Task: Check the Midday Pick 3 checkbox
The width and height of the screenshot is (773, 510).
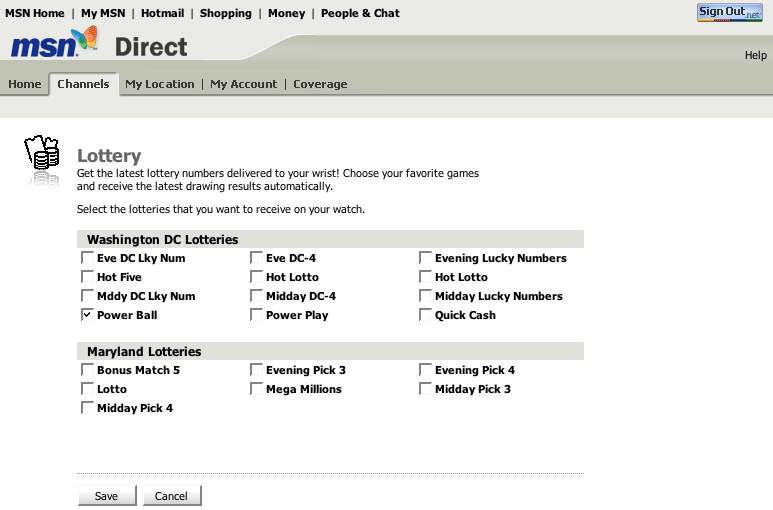Action: click(425, 389)
